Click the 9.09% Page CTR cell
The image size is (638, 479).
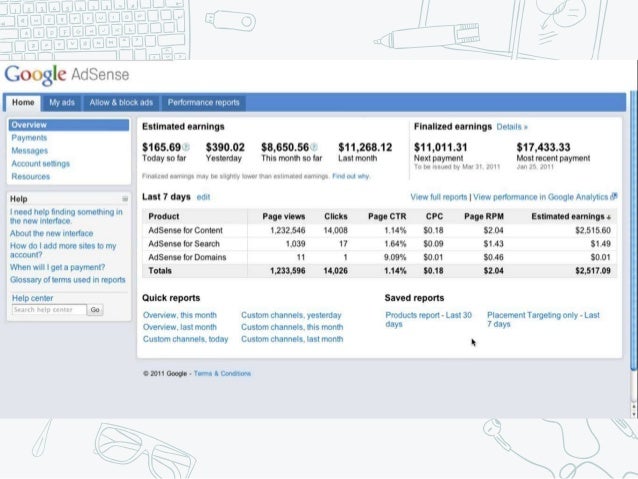coord(395,258)
